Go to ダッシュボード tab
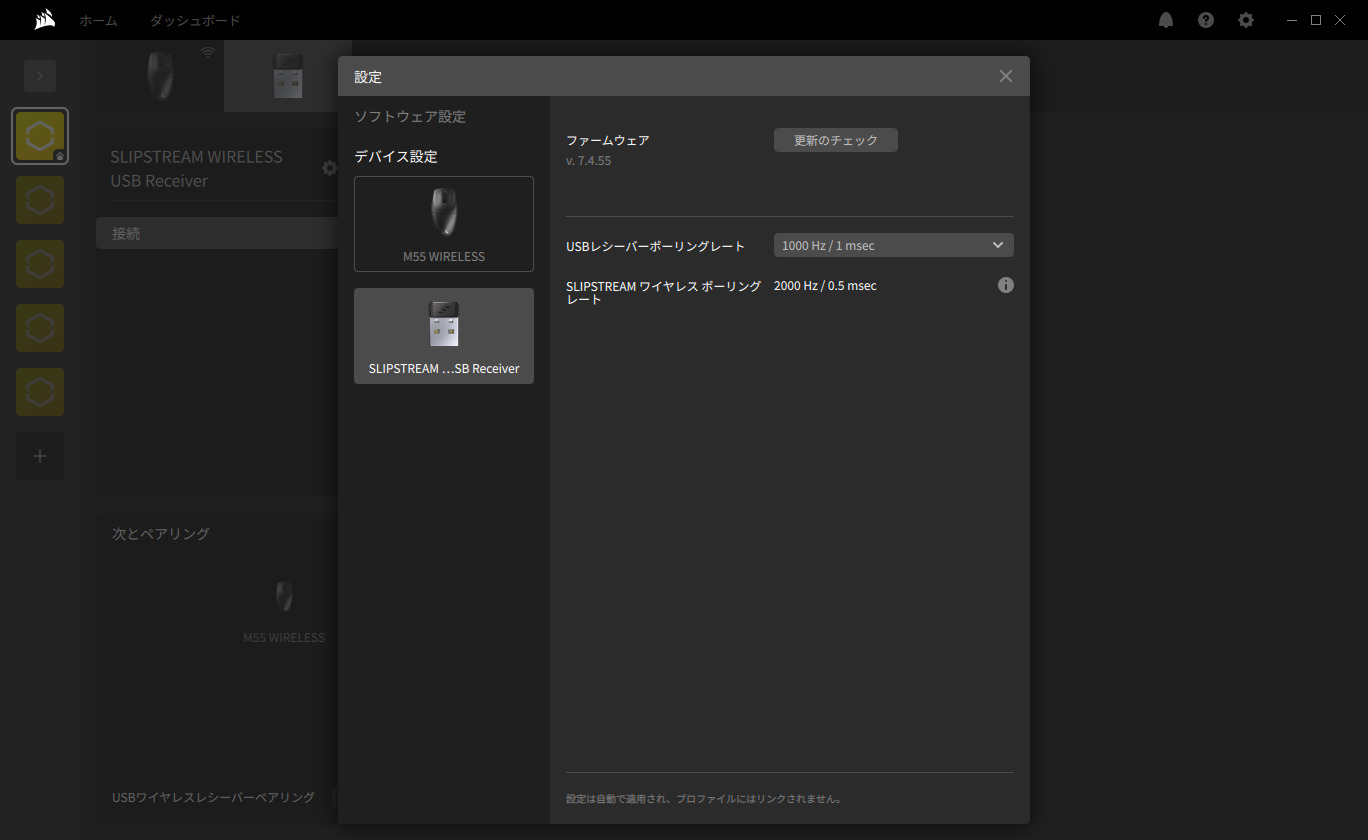Screen dimensions: 1368x840 tap(195, 20)
